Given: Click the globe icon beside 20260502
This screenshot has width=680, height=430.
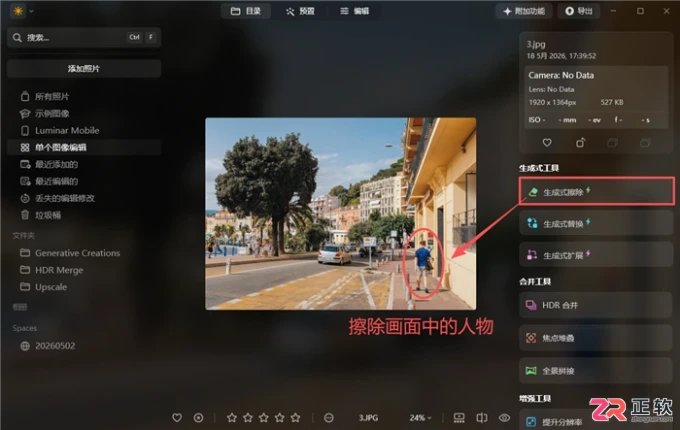Looking at the screenshot, I should [25, 346].
